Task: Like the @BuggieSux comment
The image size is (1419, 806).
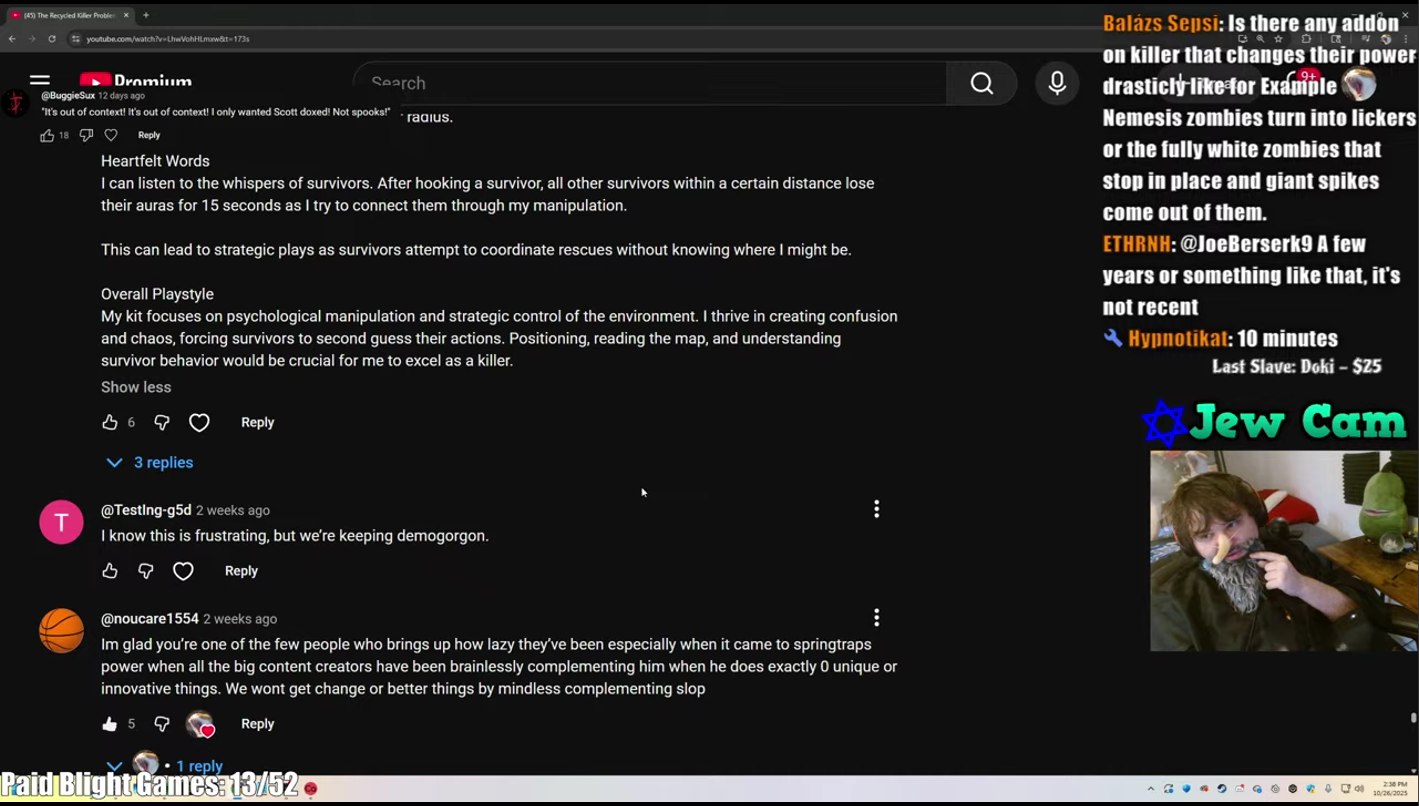Action: pos(47,135)
